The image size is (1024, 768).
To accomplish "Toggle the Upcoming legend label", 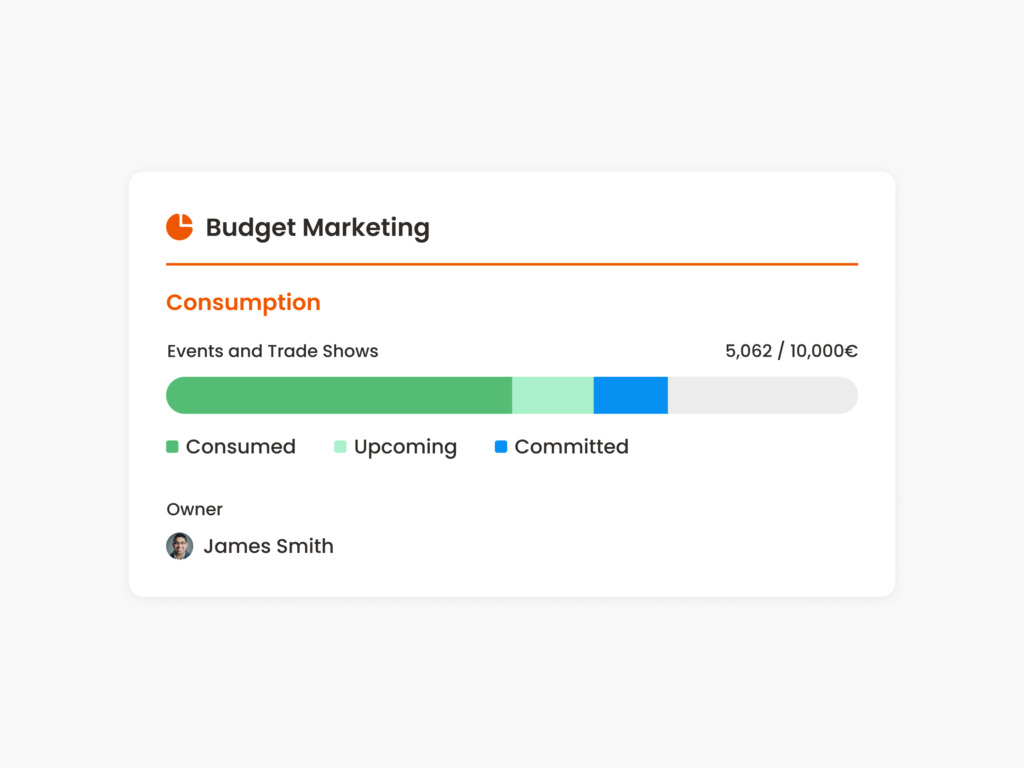I will pos(405,447).
